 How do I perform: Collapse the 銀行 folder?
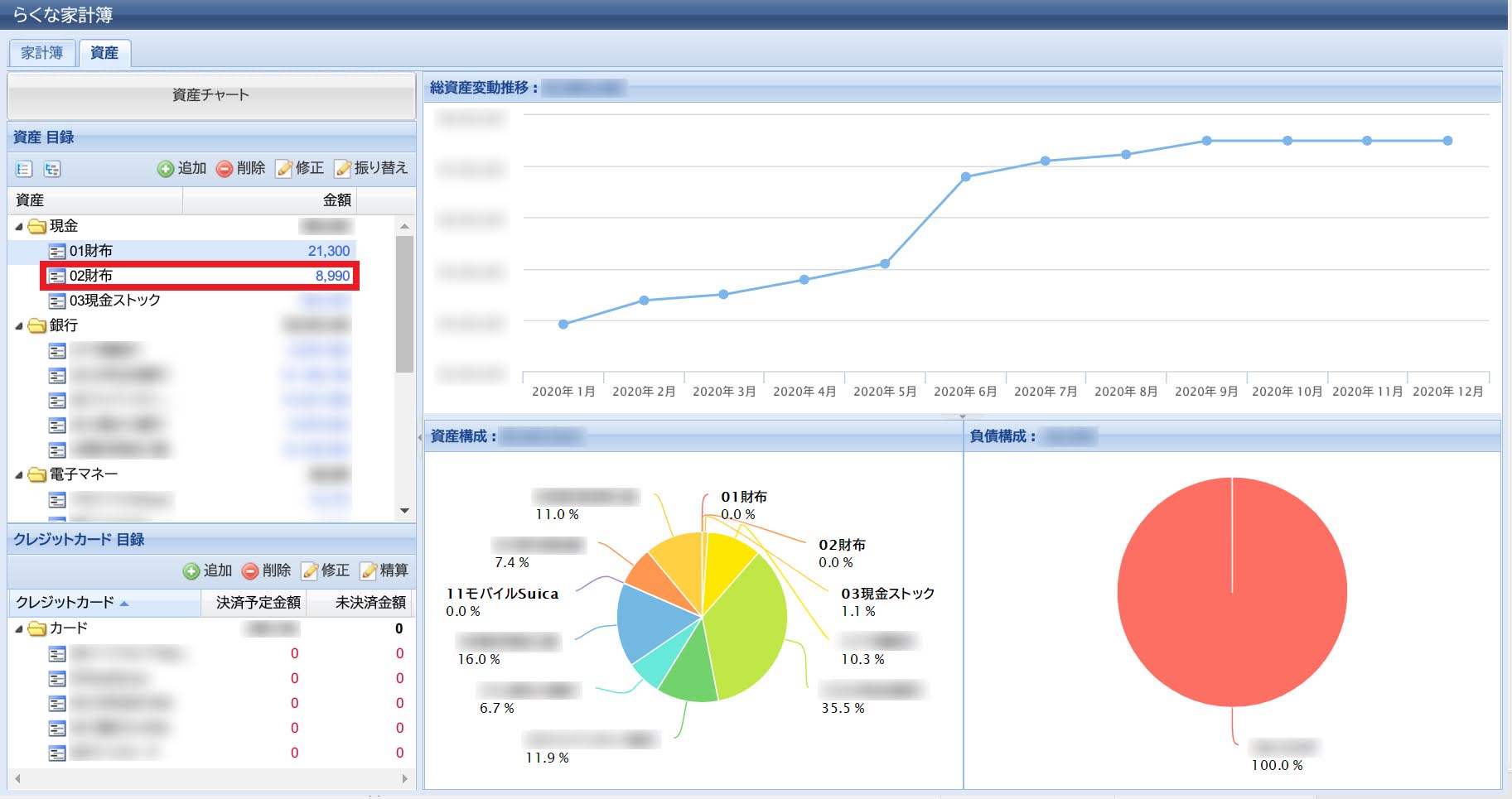pyautogui.click(x=19, y=325)
